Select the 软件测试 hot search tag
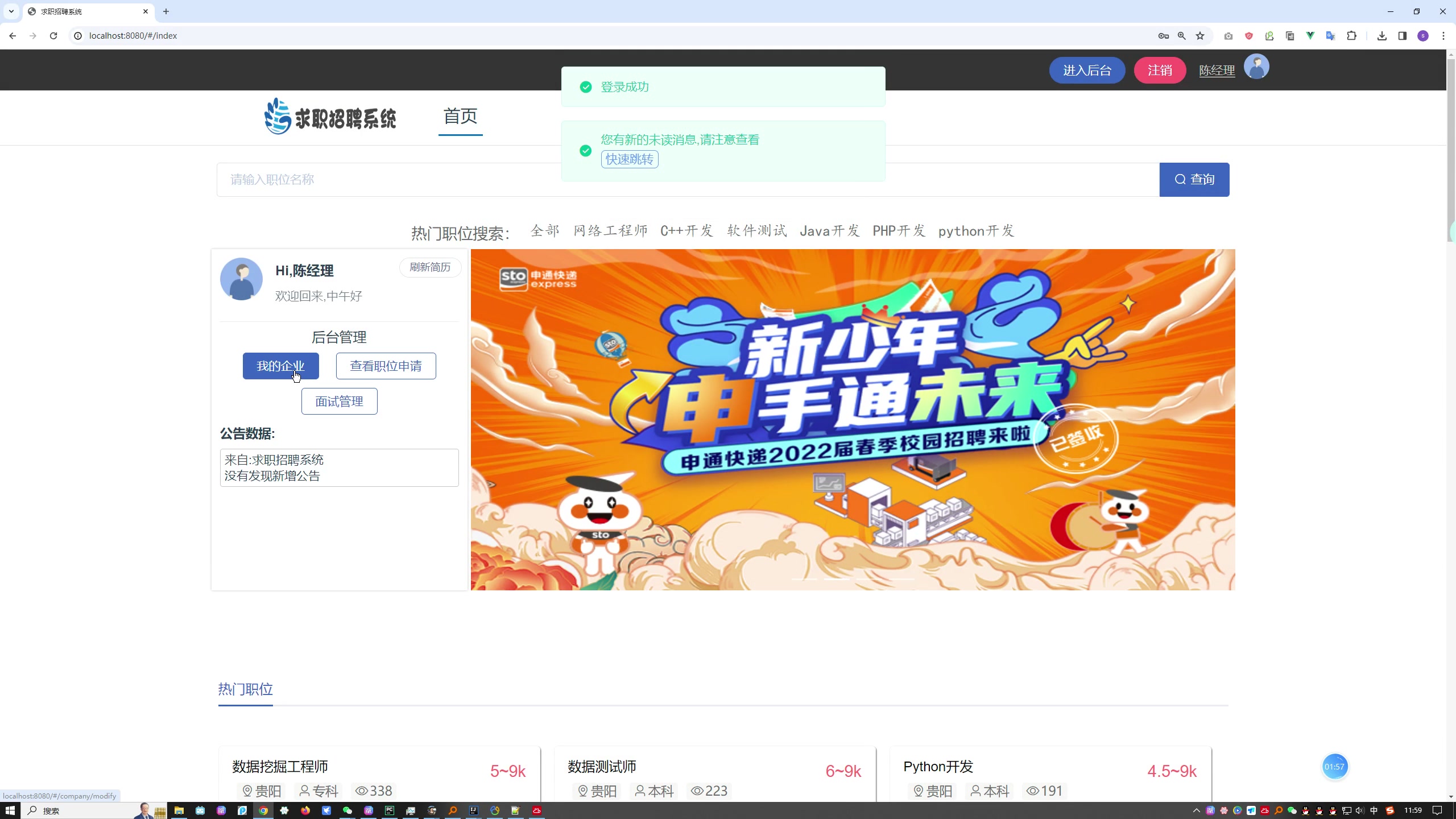 point(757,231)
